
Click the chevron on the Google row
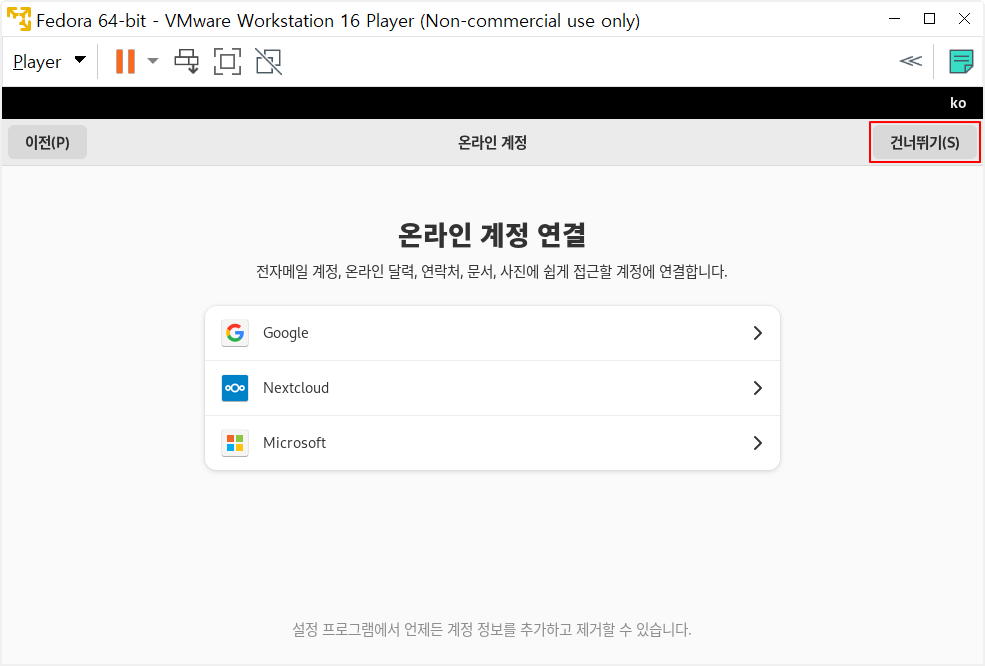[x=758, y=333]
